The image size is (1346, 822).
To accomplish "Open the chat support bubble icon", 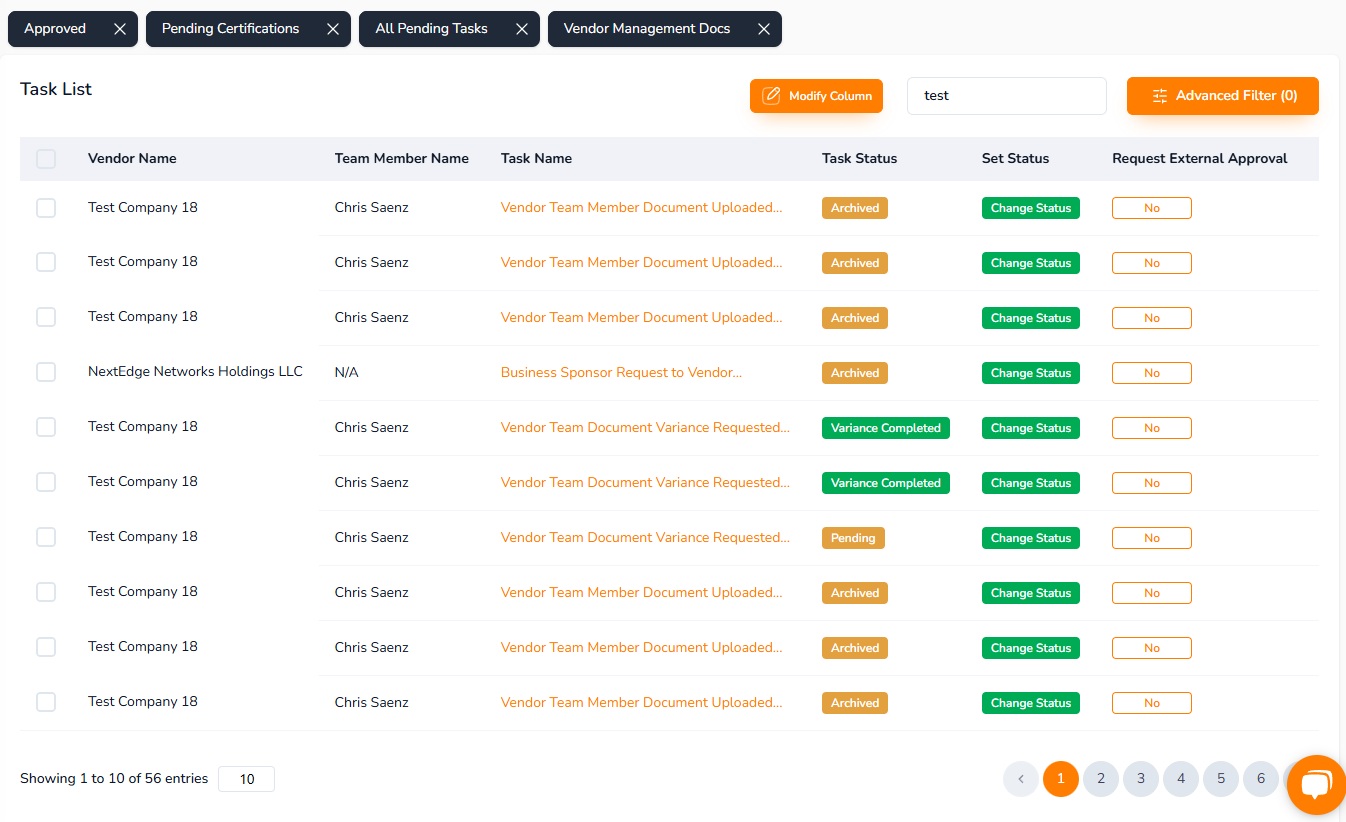I will (x=1316, y=784).
